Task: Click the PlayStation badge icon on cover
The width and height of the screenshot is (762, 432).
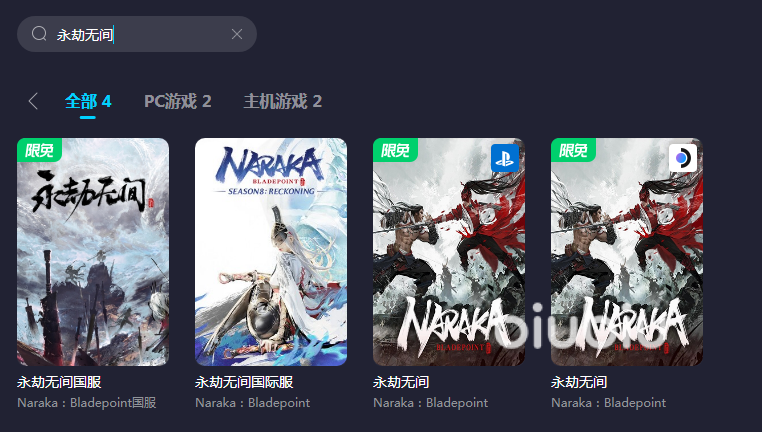Action: click(x=505, y=158)
